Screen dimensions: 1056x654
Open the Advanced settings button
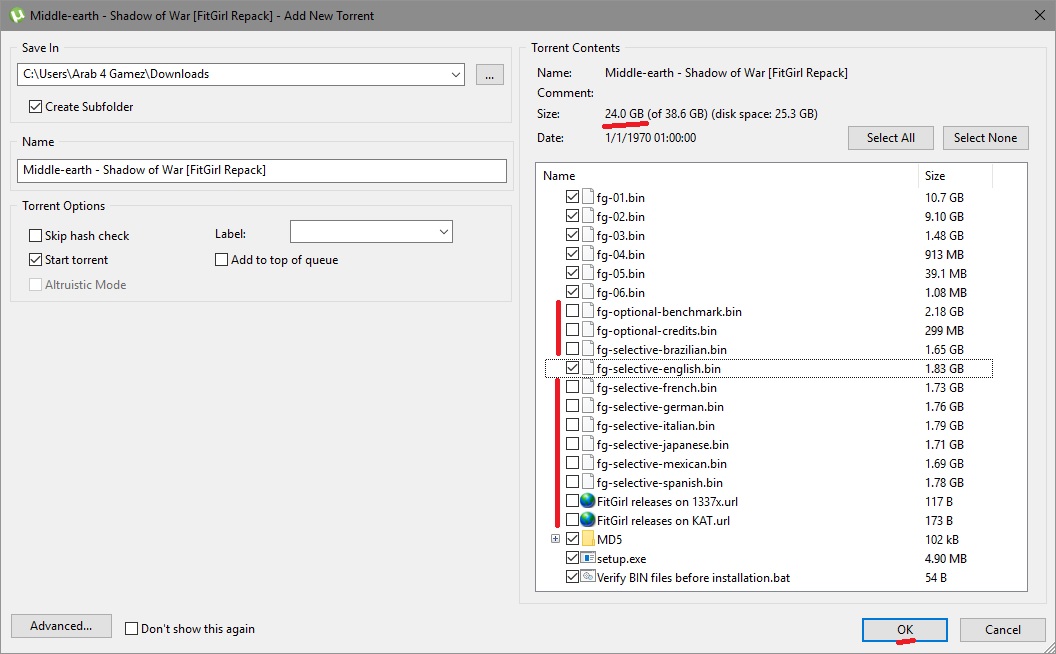[x=61, y=626]
